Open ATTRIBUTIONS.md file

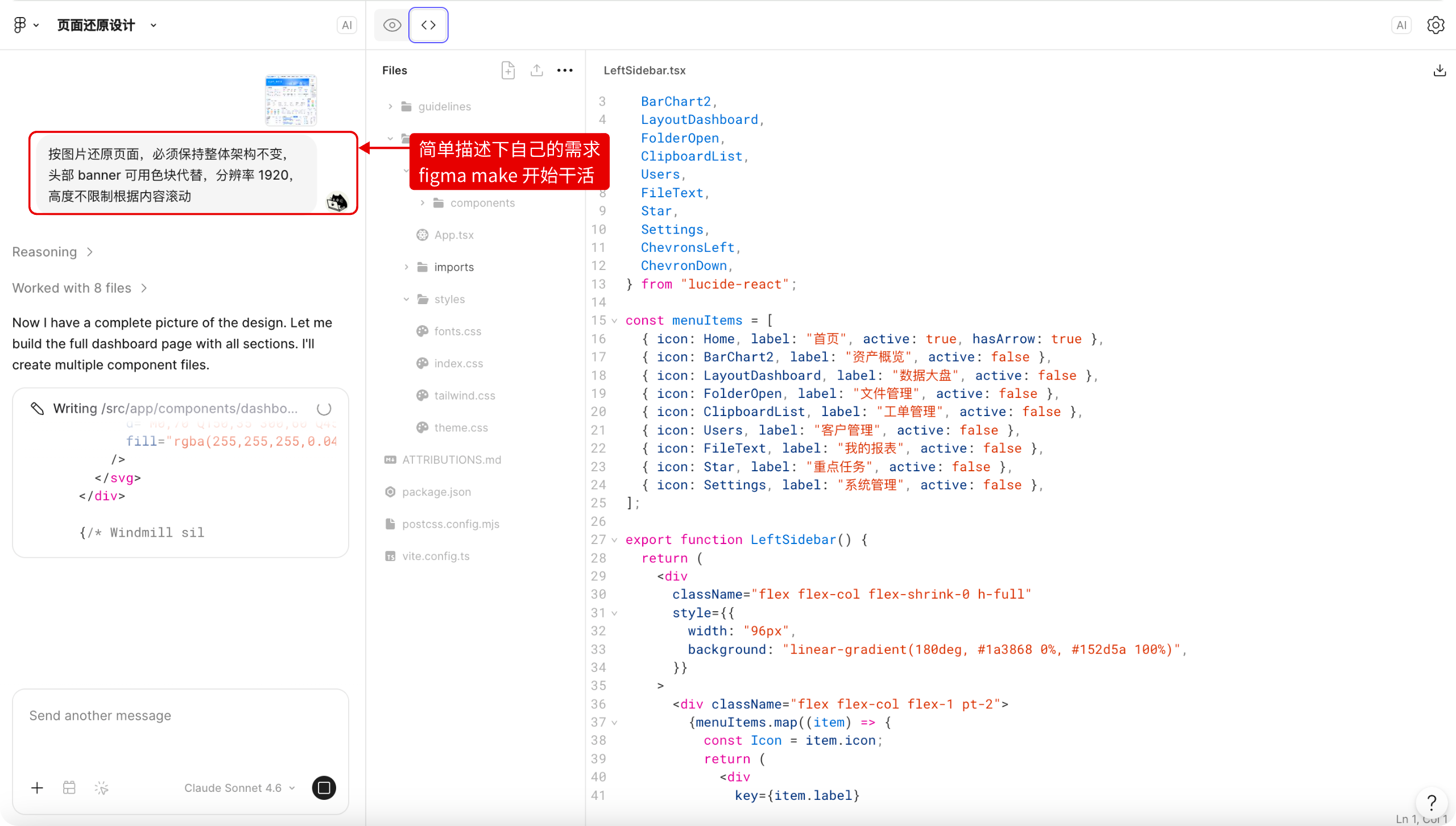pyautogui.click(x=452, y=460)
